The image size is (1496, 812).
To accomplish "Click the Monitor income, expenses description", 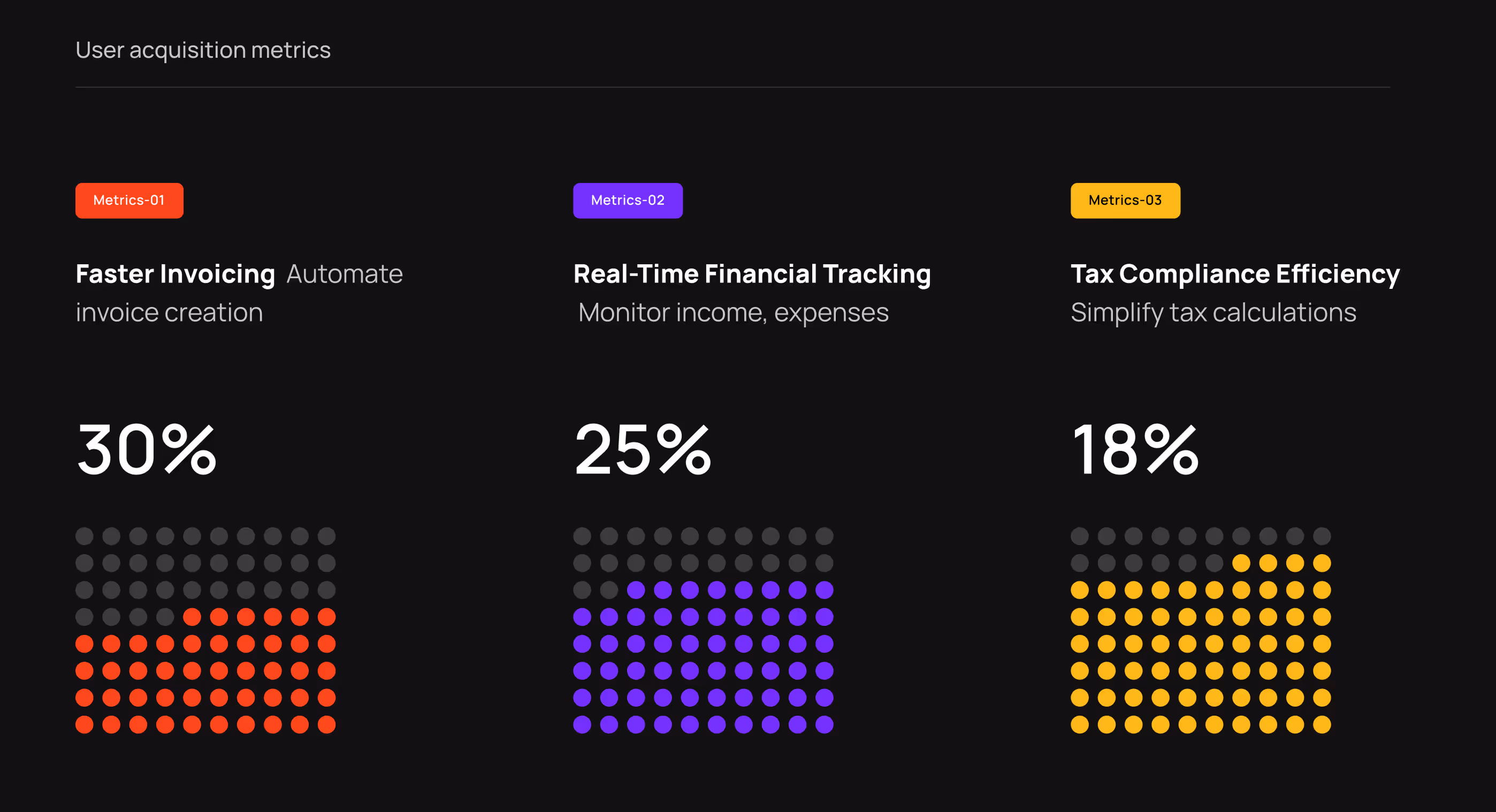I will (733, 313).
